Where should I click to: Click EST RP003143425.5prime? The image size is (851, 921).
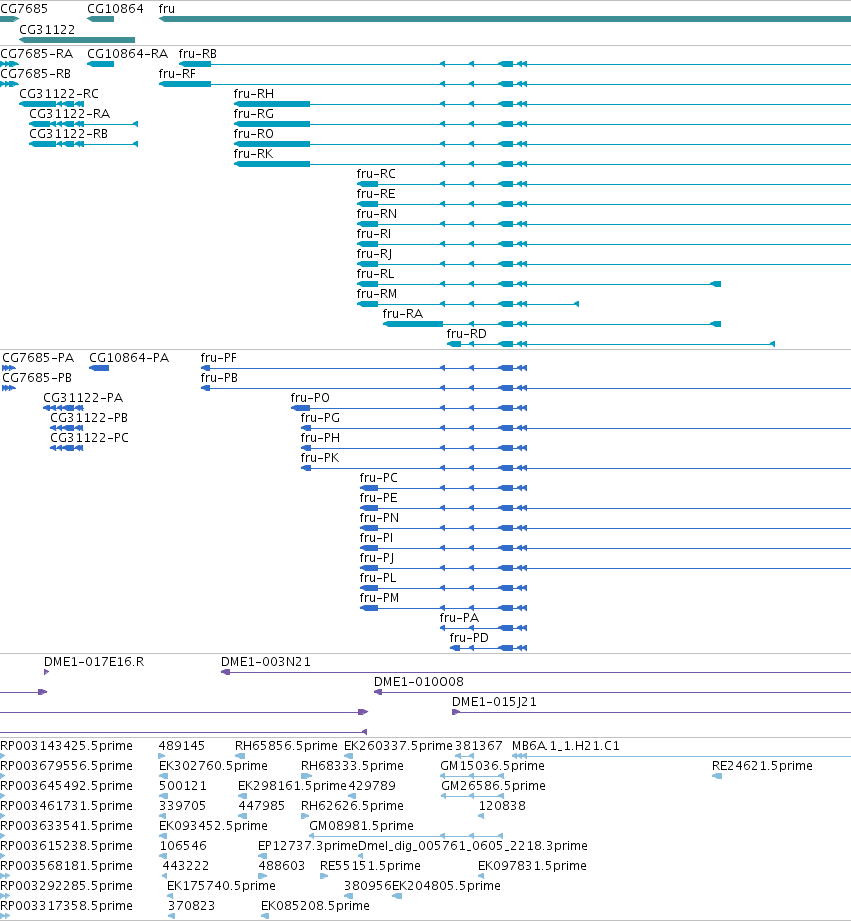[66, 745]
